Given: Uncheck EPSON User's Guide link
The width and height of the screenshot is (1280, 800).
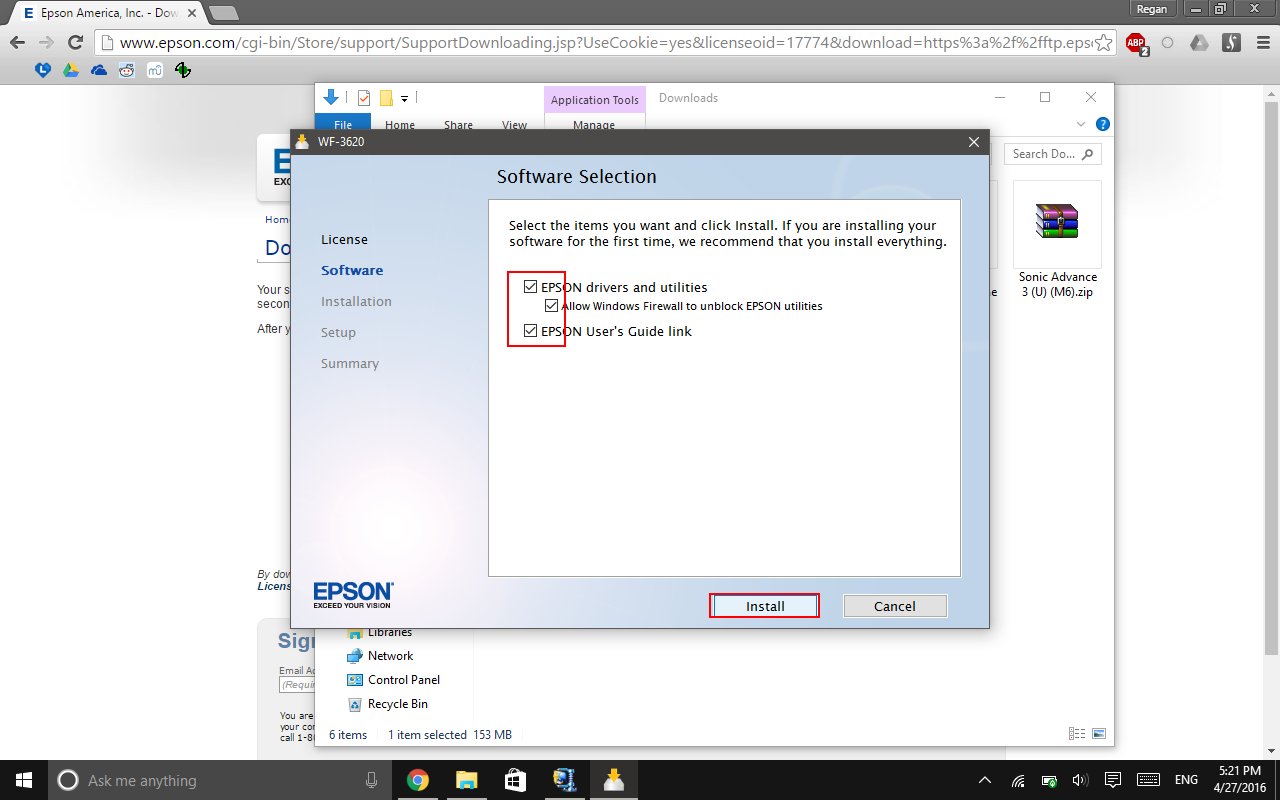Looking at the screenshot, I should [531, 331].
